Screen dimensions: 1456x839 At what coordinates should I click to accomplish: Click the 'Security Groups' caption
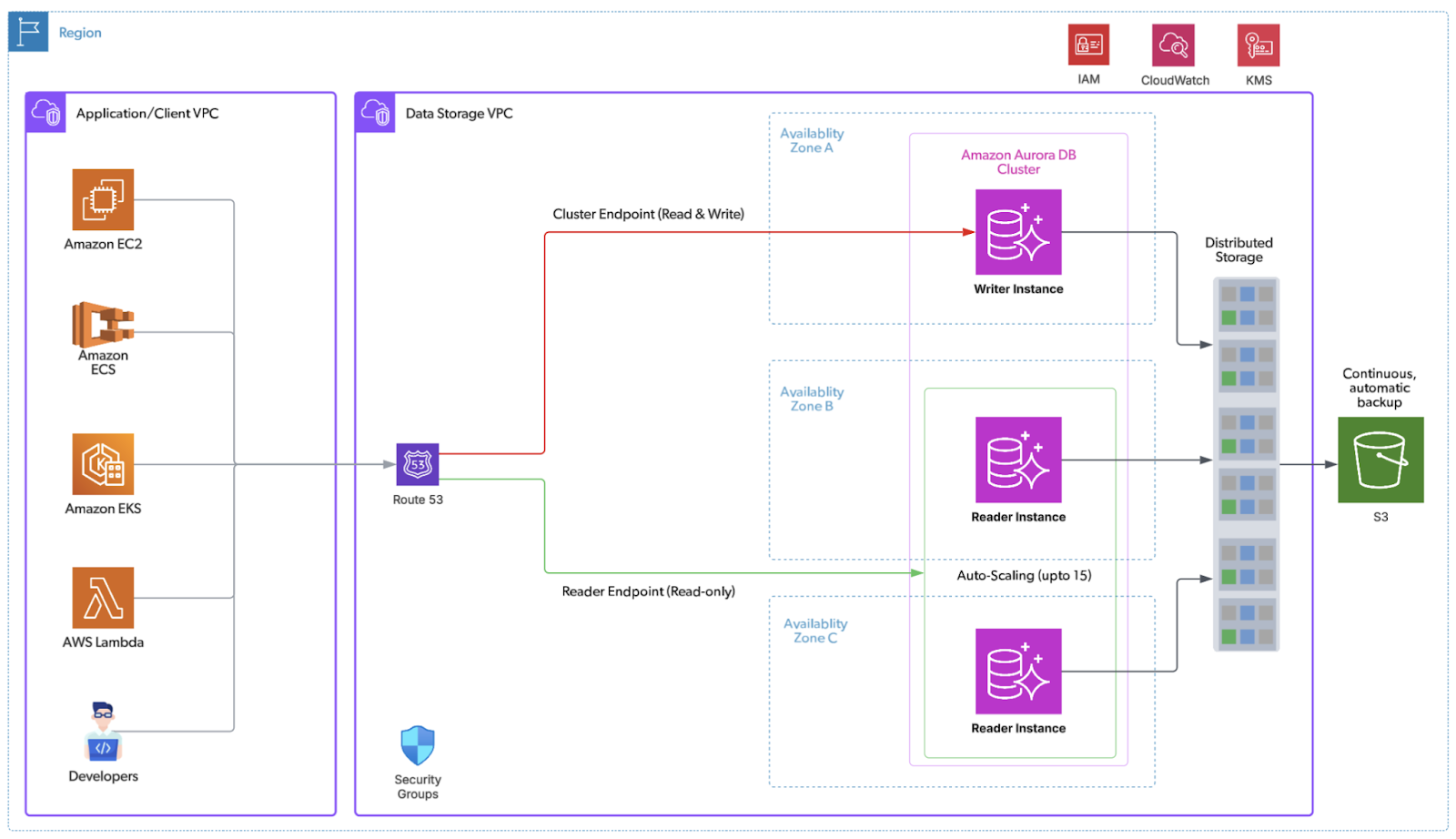[x=418, y=787]
